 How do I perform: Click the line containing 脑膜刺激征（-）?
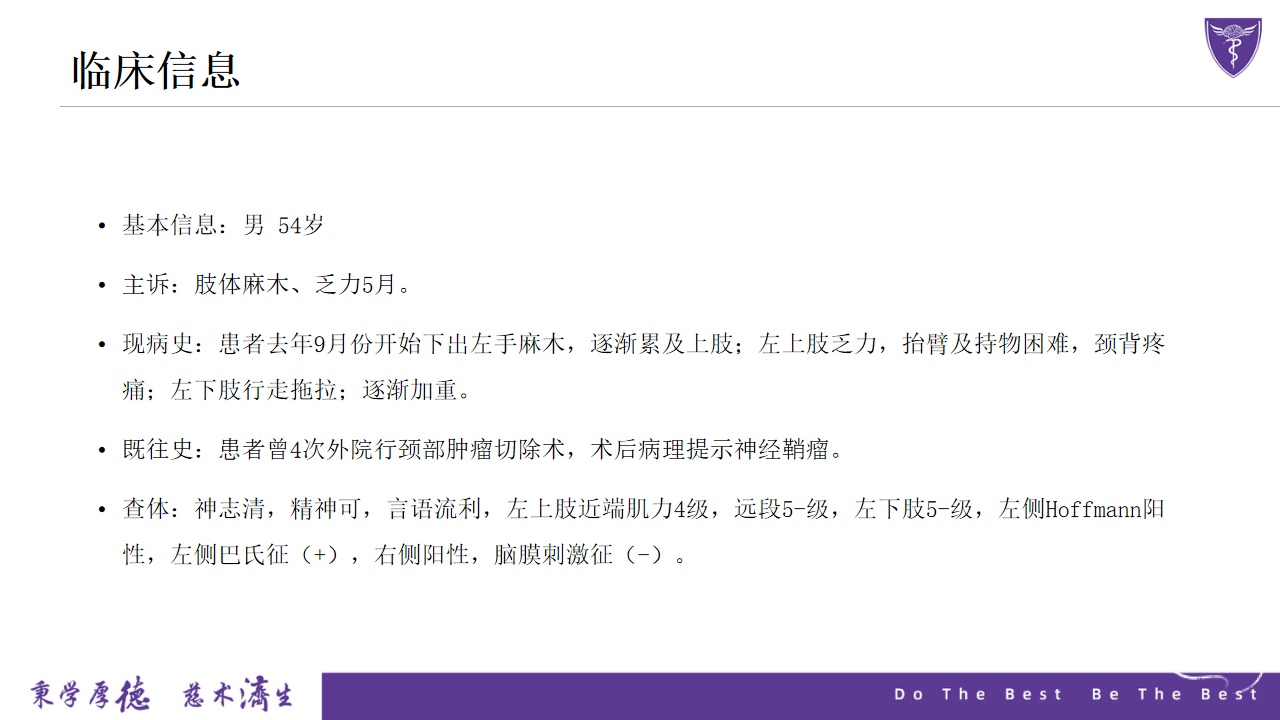coord(406,554)
